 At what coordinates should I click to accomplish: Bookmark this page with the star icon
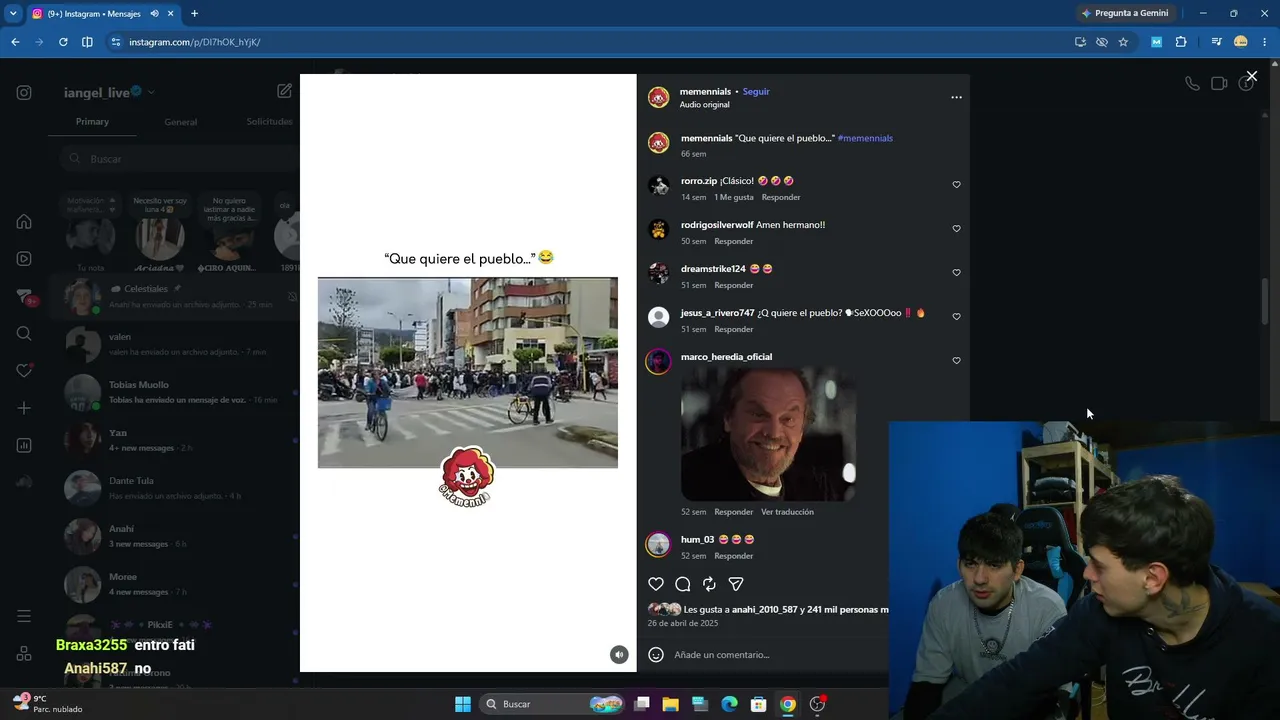tap(1123, 42)
